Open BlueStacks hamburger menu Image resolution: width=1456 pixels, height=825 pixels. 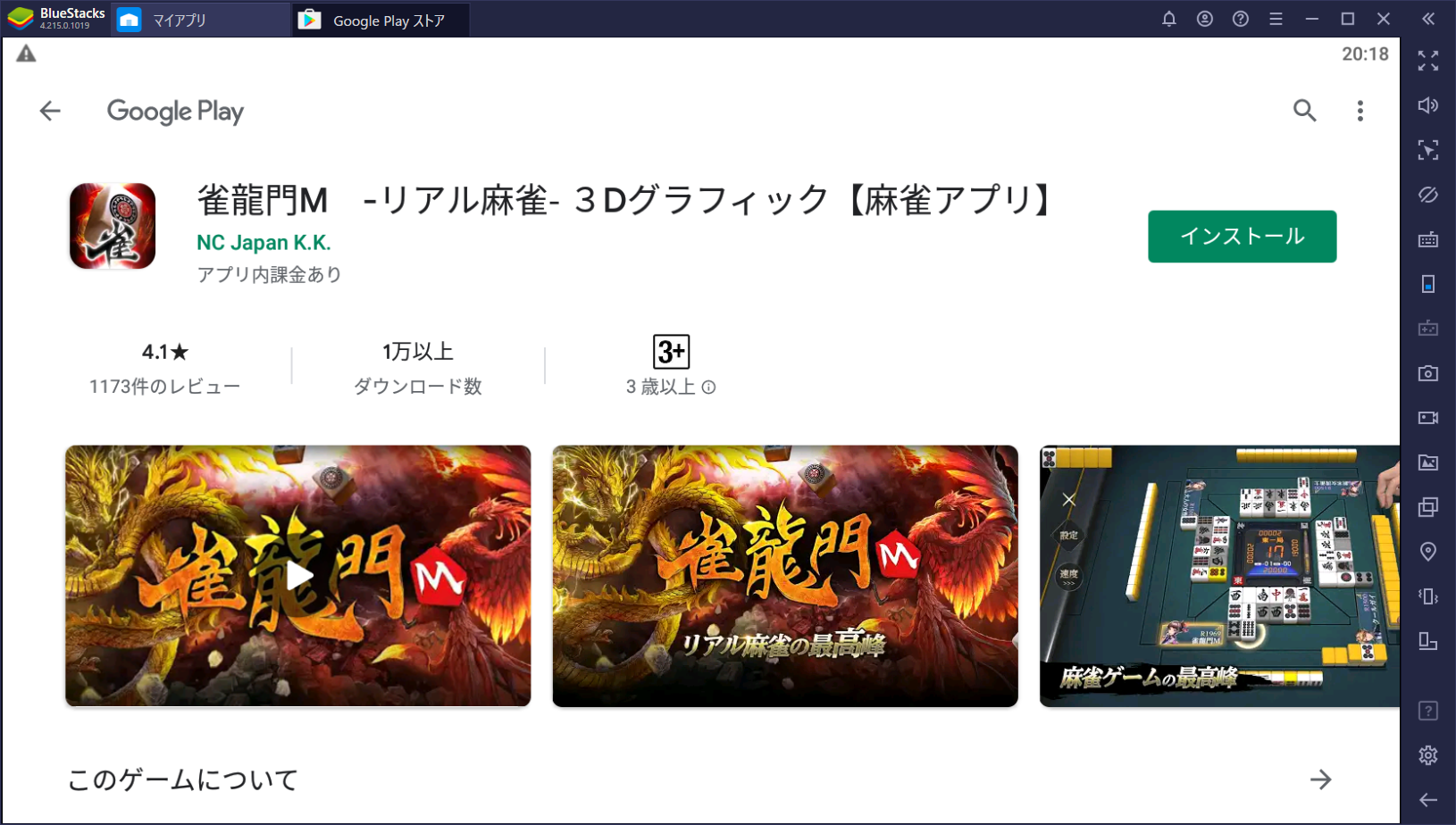(1276, 19)
